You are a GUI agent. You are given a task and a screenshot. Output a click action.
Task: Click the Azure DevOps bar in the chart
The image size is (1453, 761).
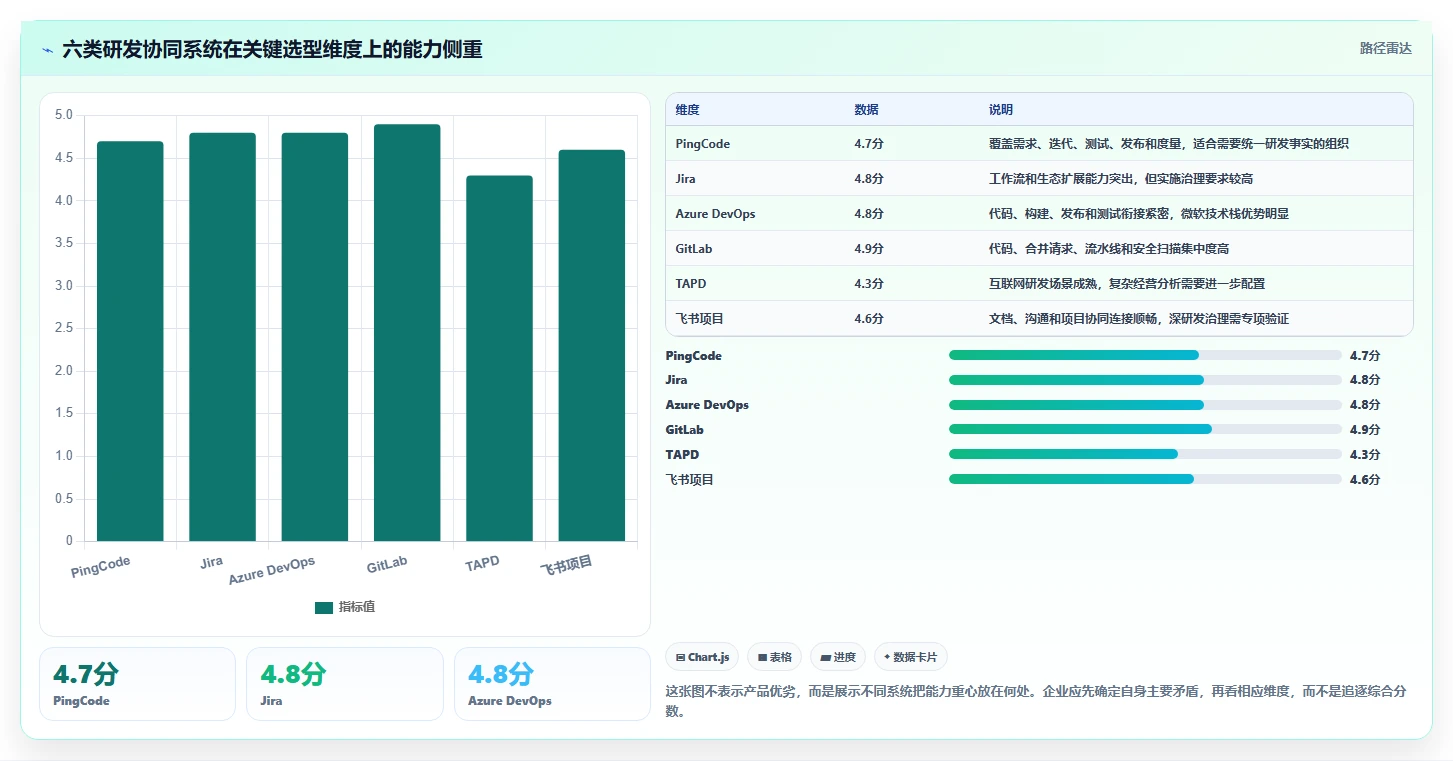[314, 337]
